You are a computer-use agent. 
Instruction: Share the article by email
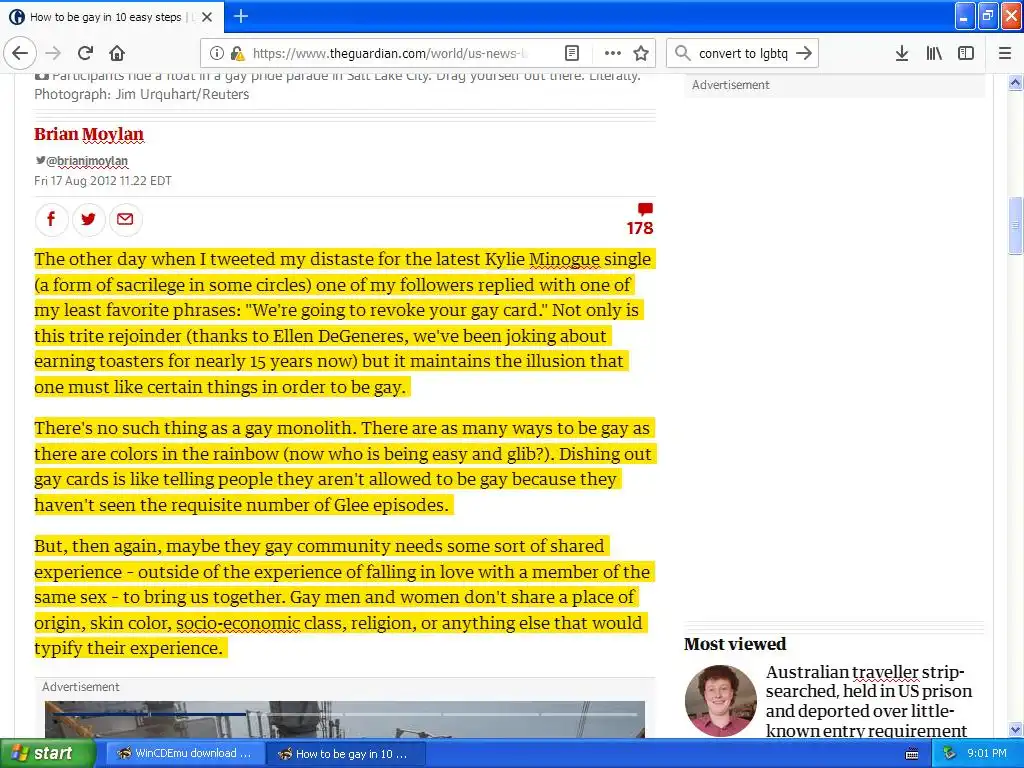pyautogui.click(x=125, y=219)
